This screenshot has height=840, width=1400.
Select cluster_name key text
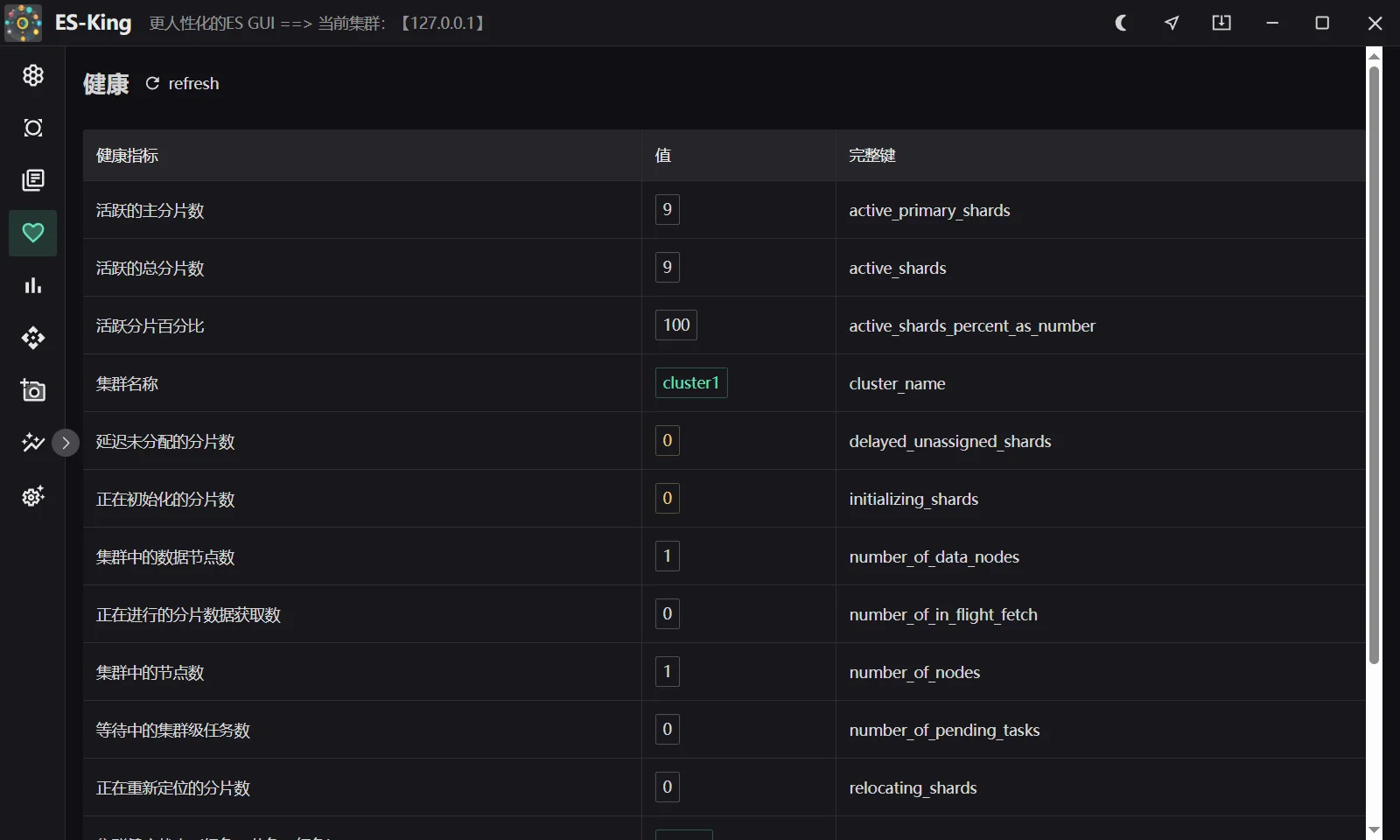[x=897, y=383]
